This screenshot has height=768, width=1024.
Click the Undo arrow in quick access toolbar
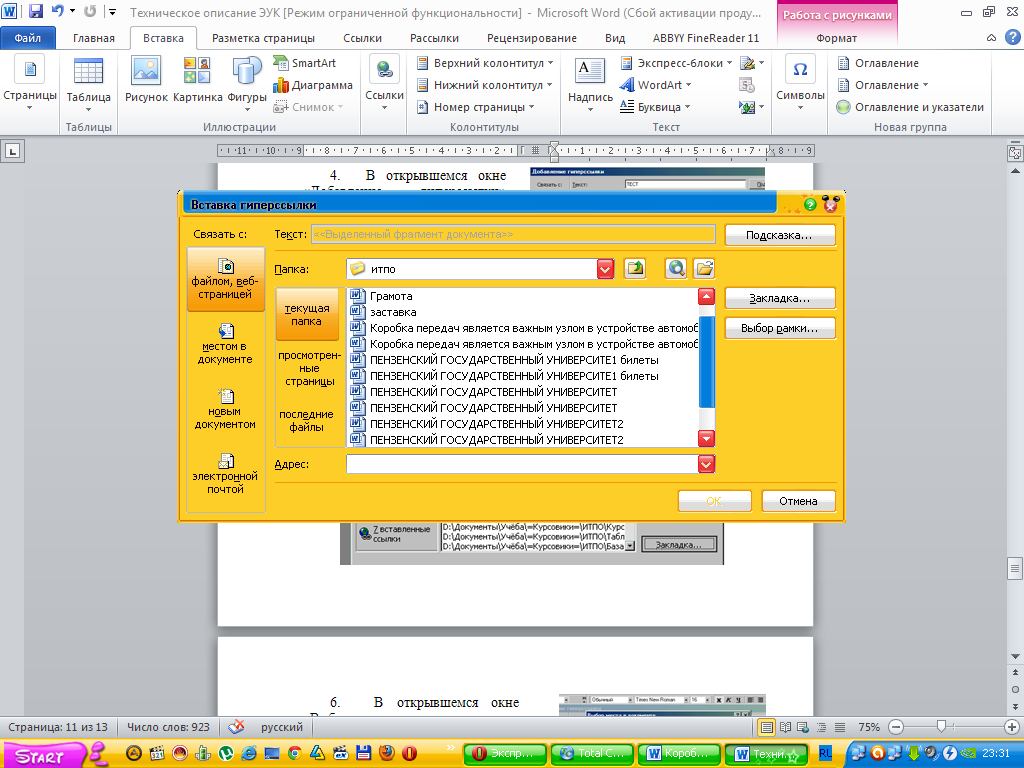coord(58,12)
